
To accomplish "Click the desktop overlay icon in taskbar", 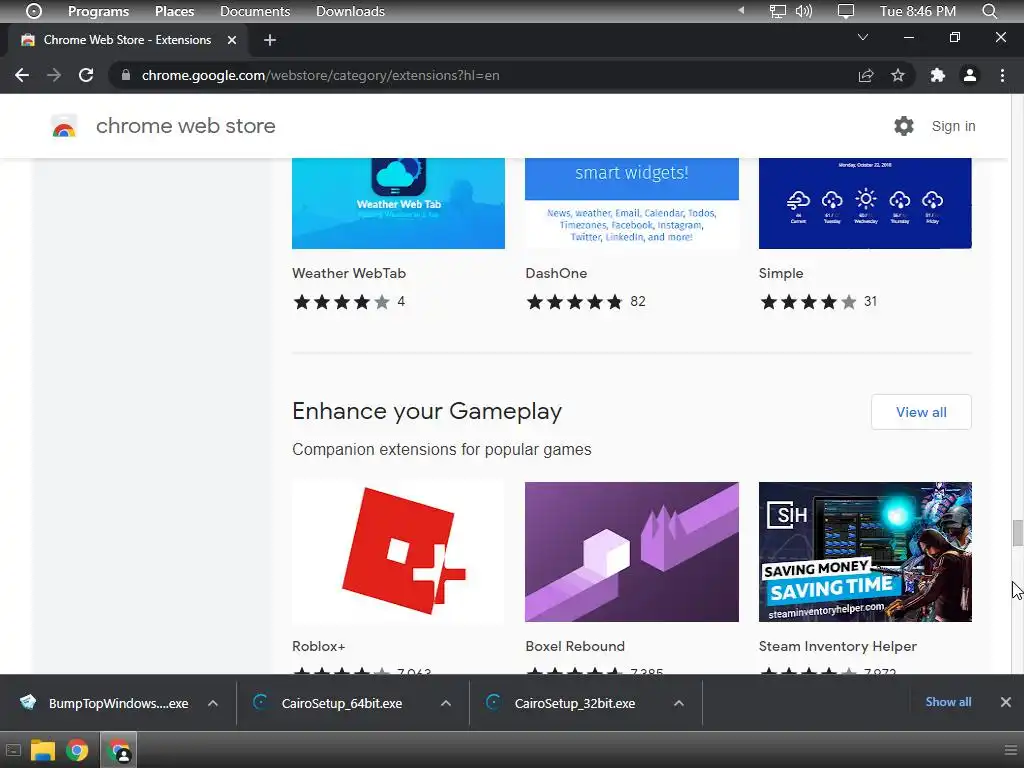I will click(13, 750).
